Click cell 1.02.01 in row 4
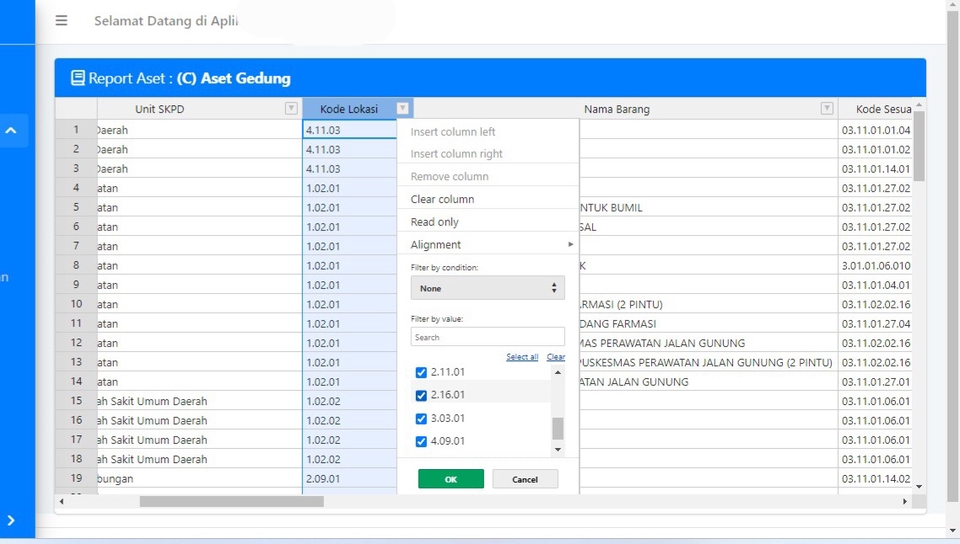The height and width of the screenshot is (544, 960). click(350, 188)
